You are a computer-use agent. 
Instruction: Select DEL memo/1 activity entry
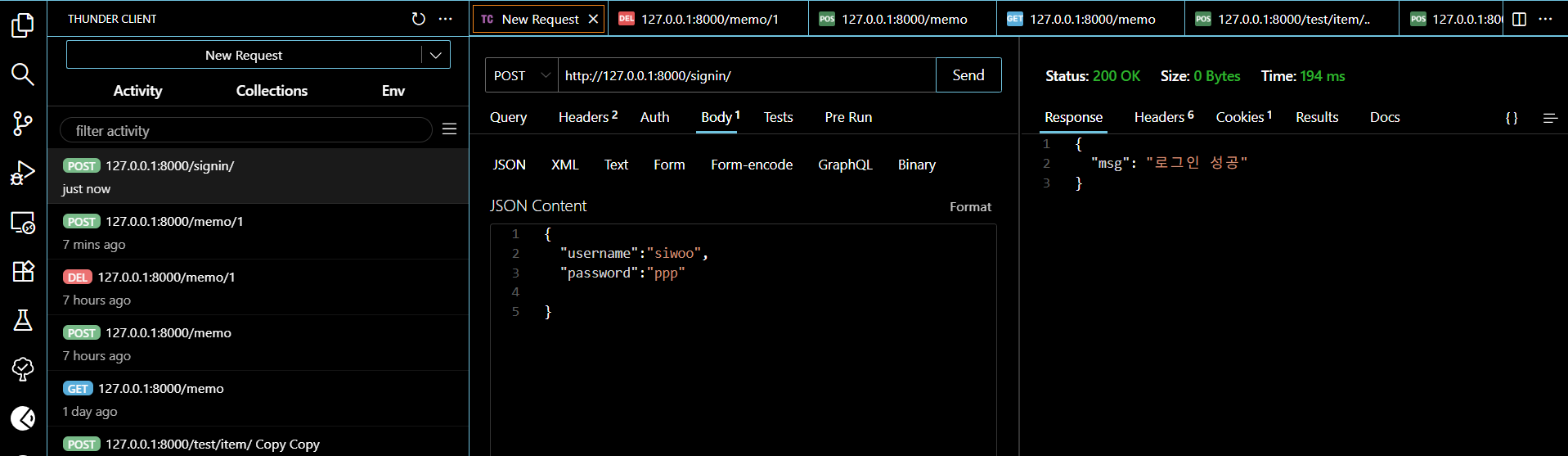pos(258,287)
